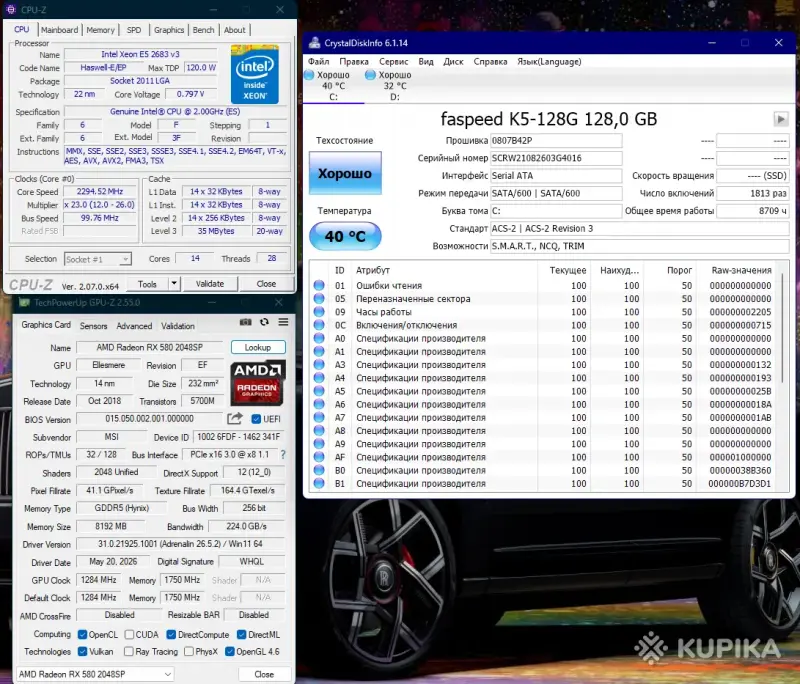
Task: Open the Graphics tab in CPU-Z
Action: click(x=169, y=30)
